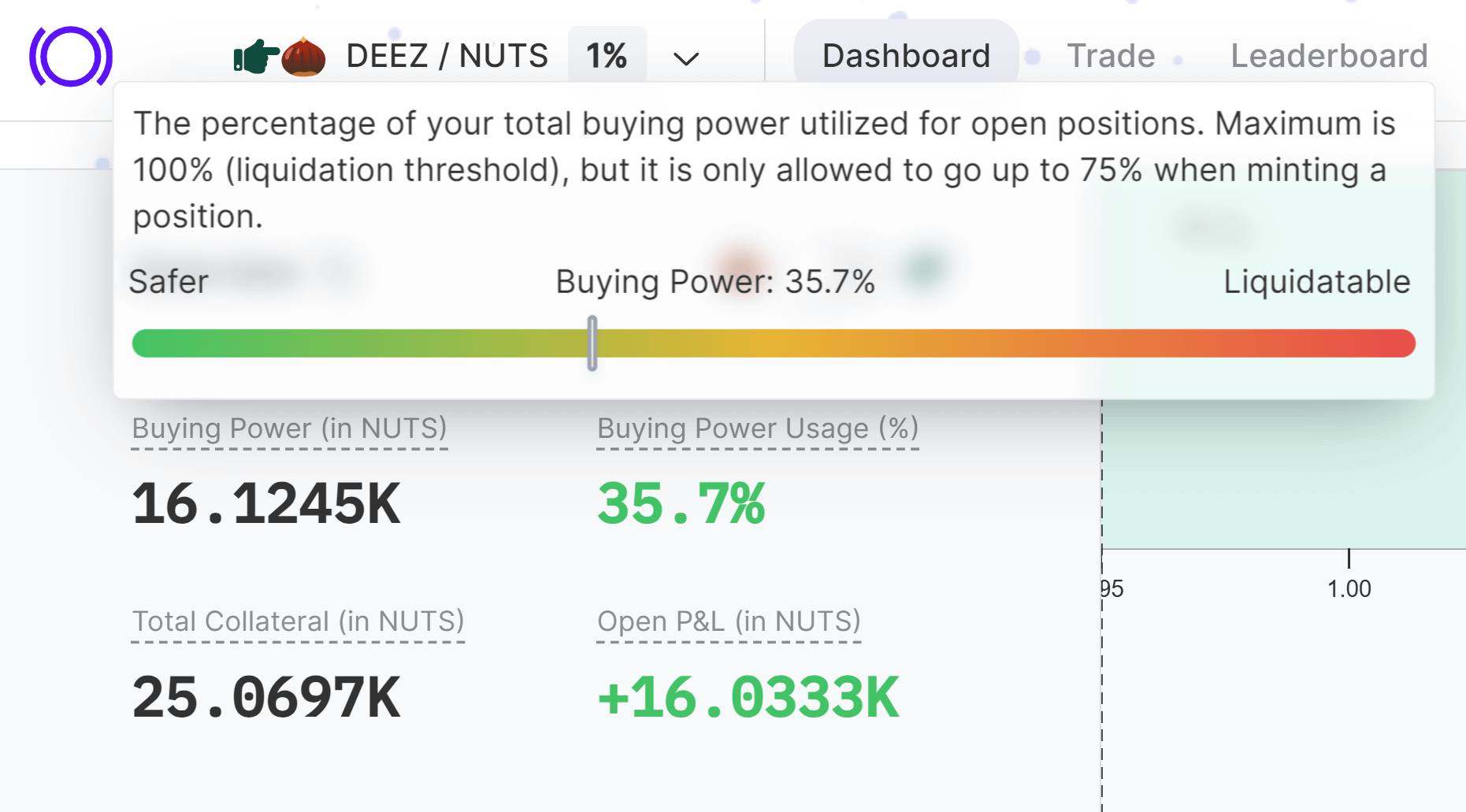Click the +16.0333K profit value

click(748, 698)
